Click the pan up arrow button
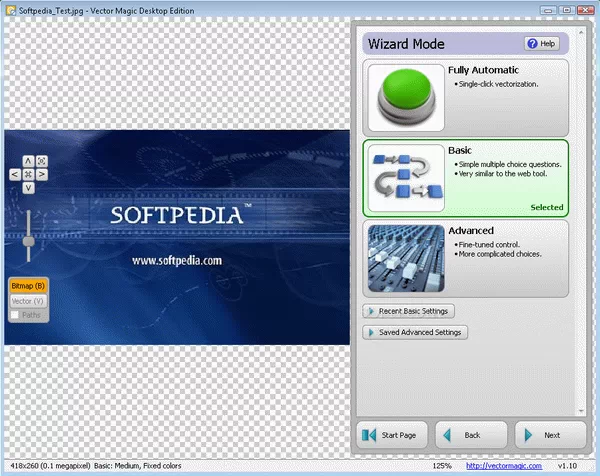Image resolution: width=600 pixels, height=476 pixels. (x=28, y=161)
